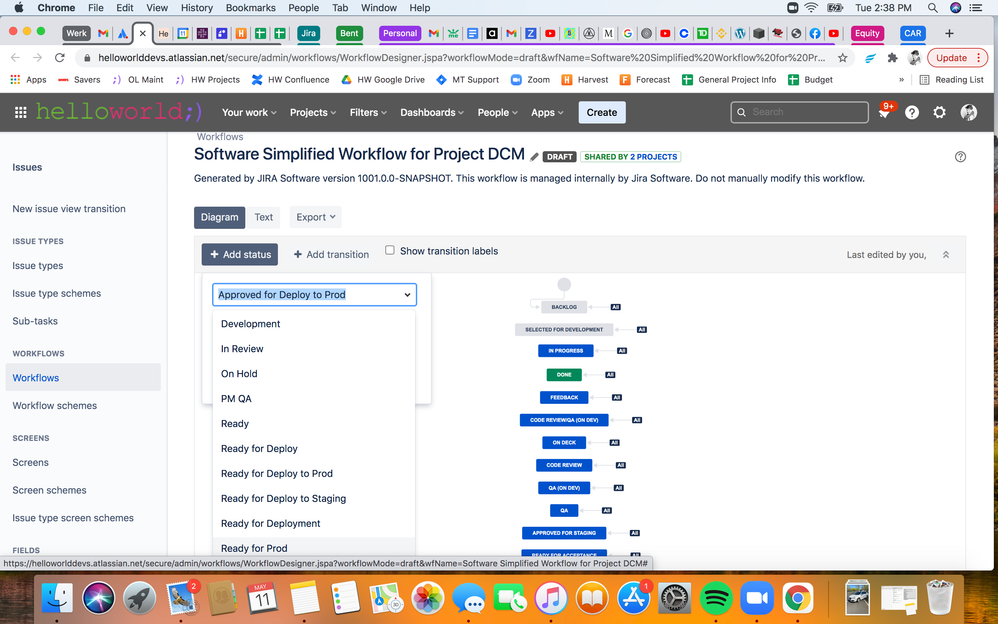
Task: Click the Add status button
Action: pyautogui.click(x=240, y=254)
